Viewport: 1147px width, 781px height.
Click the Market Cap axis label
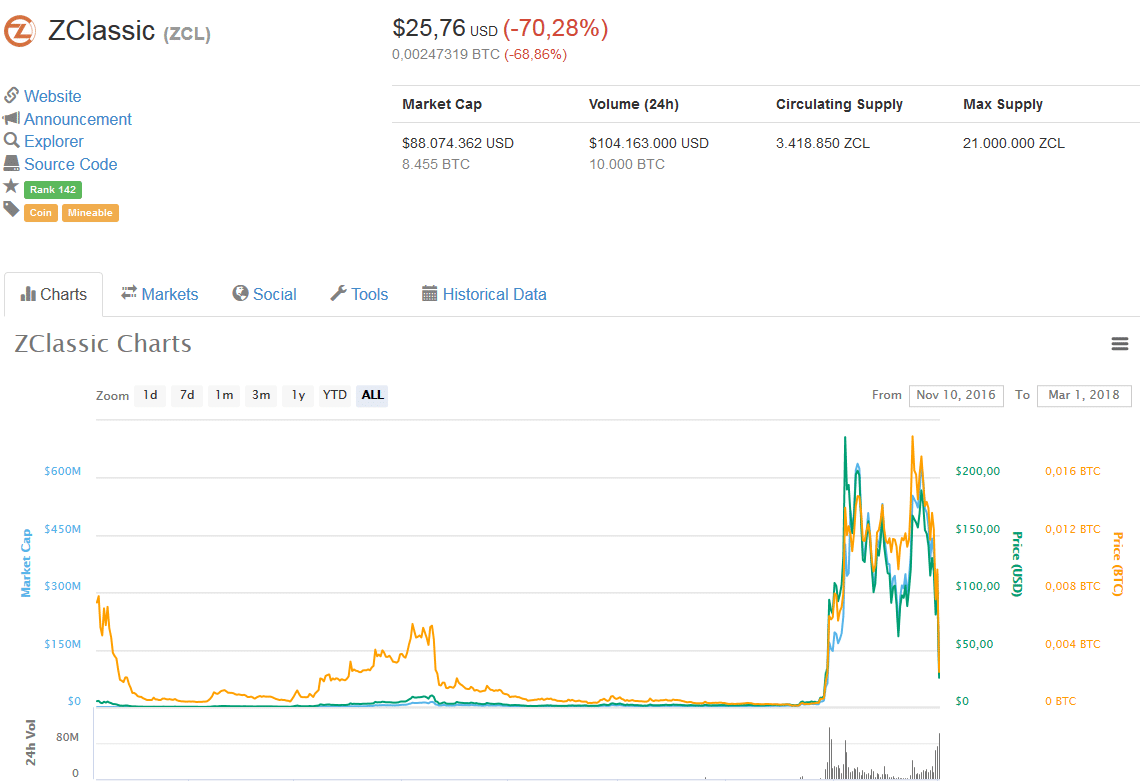coord(26,563)
